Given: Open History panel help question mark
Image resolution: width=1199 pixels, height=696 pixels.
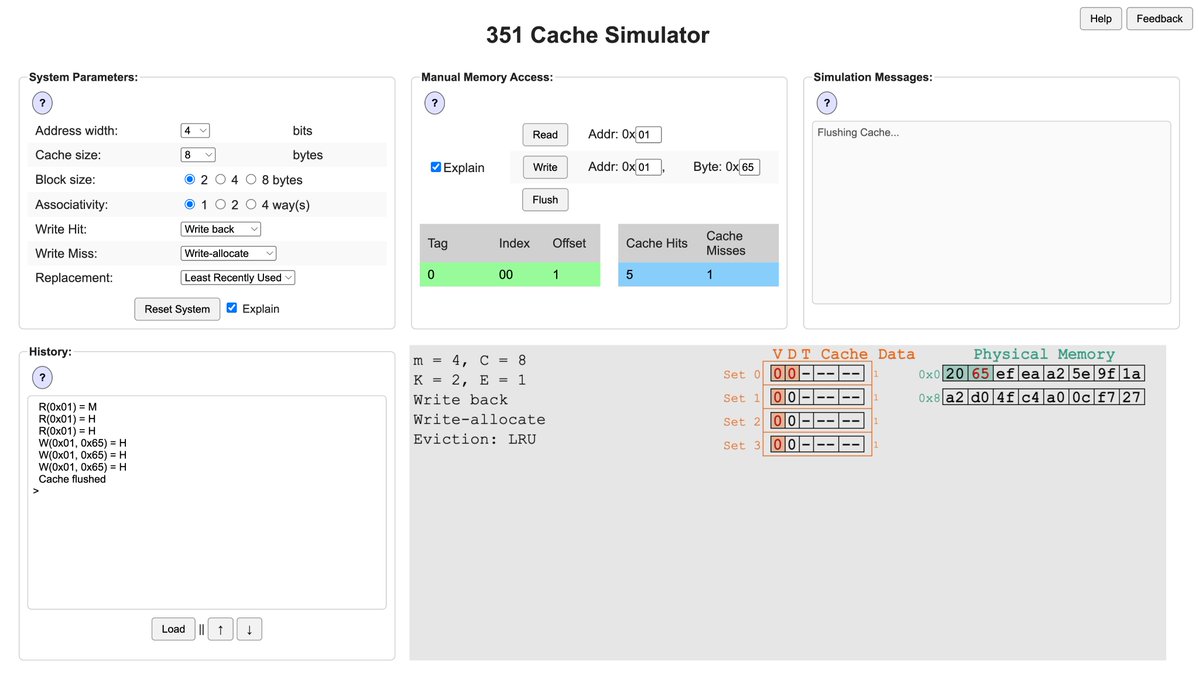Looking at the screenshot, I should pos(42,377).
